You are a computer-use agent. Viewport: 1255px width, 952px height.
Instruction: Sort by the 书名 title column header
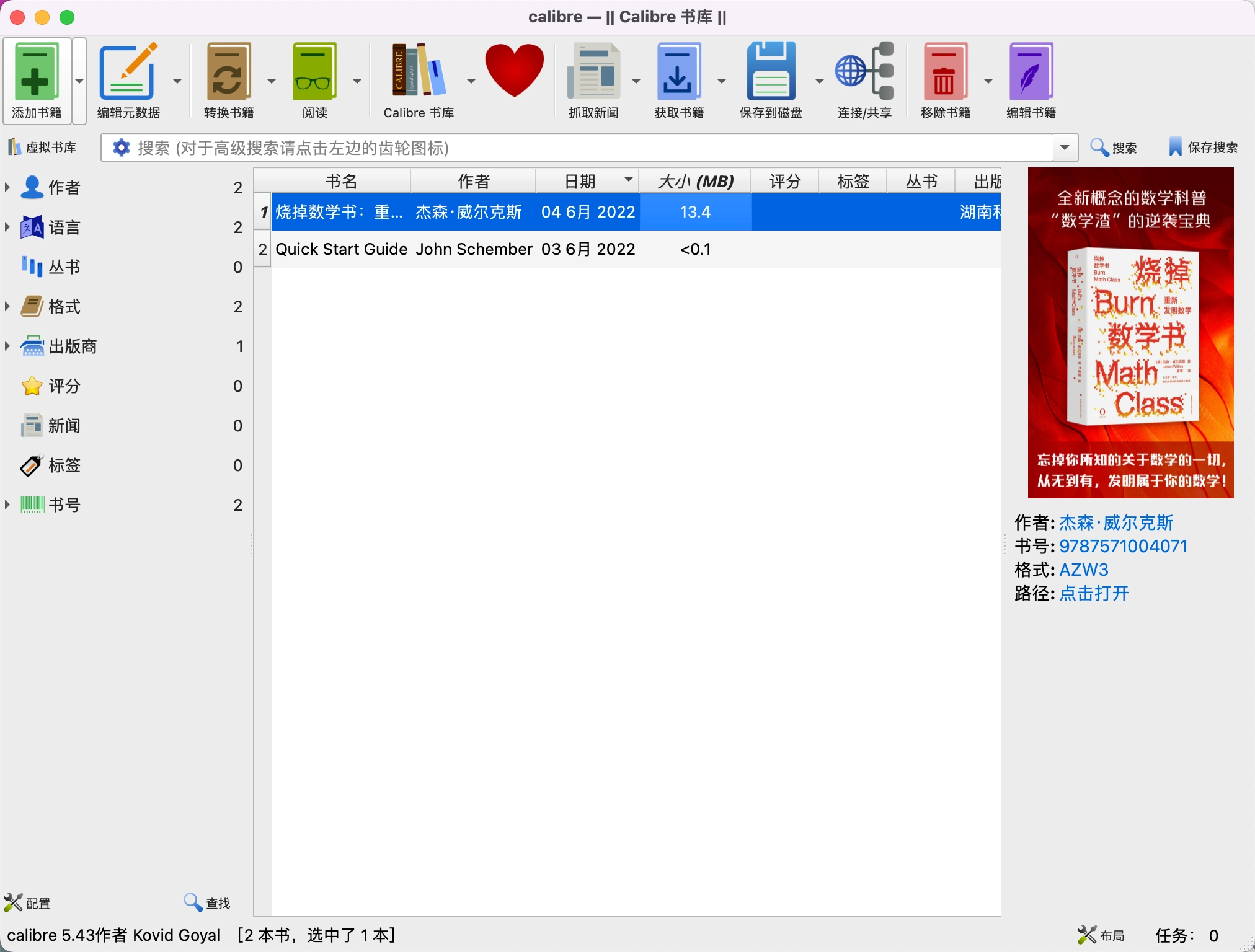(341, 181)
